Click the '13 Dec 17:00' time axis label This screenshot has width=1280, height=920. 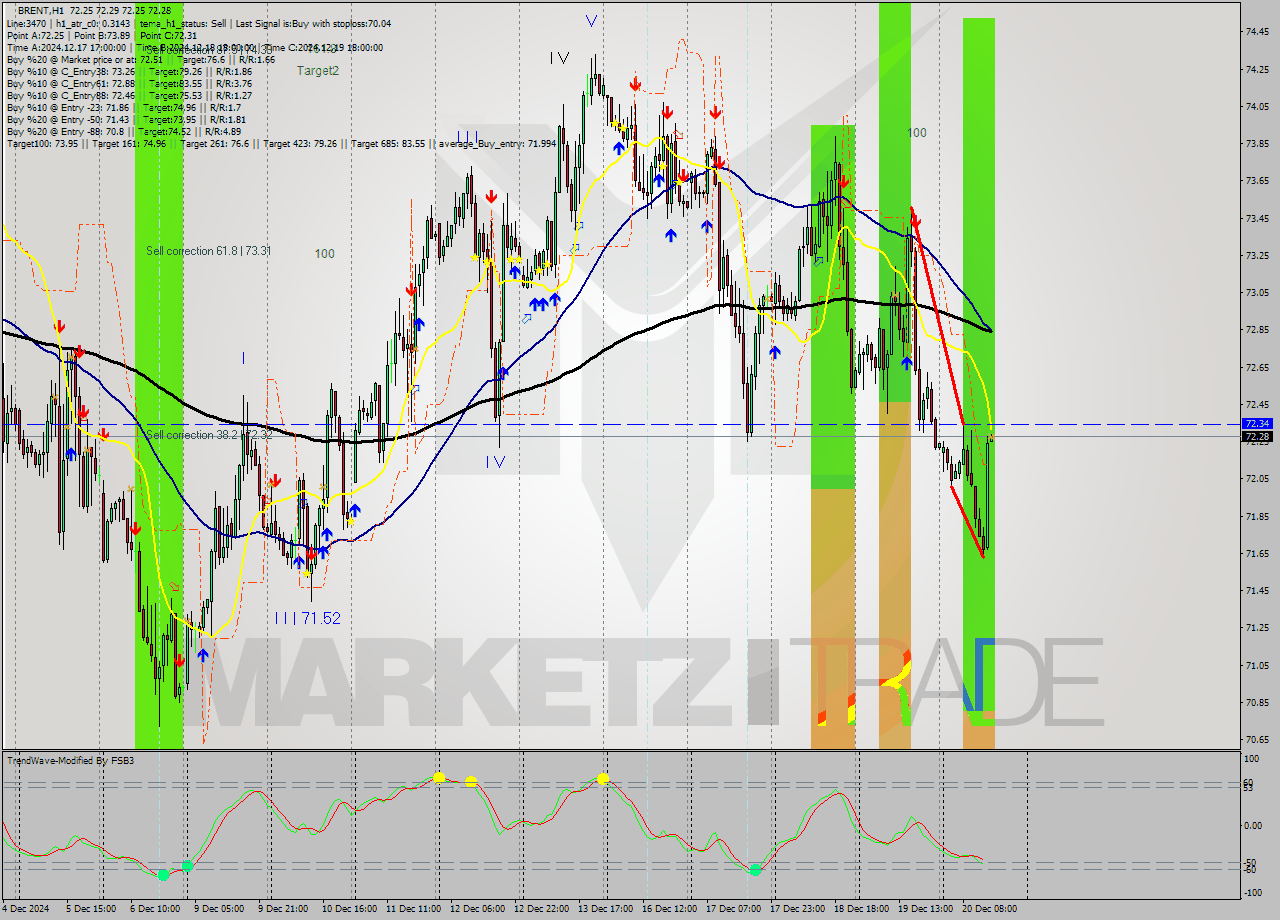(x=605, y=909)
